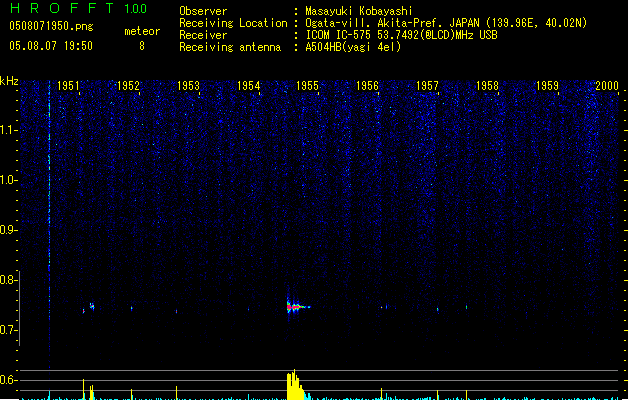The width and height of the screenshot is (629, 400).
Task: Click the 1951 time marker
Action: (x=68, y=86)
